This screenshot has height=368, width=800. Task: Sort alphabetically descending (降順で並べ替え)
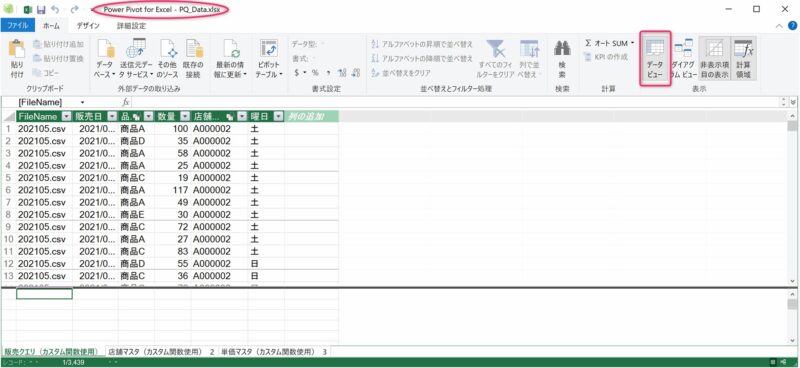click(x=422, y=59)
